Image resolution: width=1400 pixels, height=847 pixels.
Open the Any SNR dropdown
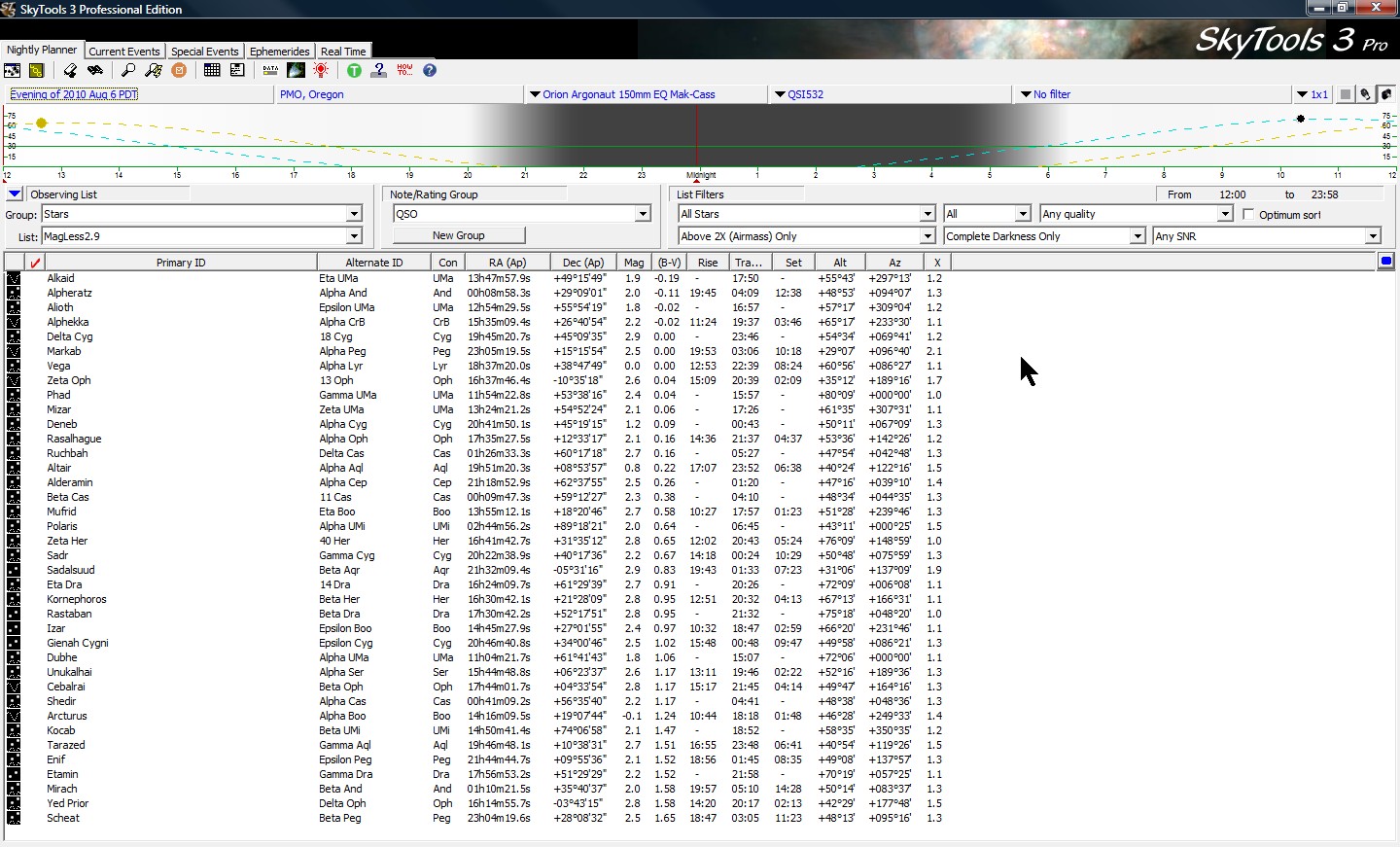pyautogui.click(x=1372, y=236)
